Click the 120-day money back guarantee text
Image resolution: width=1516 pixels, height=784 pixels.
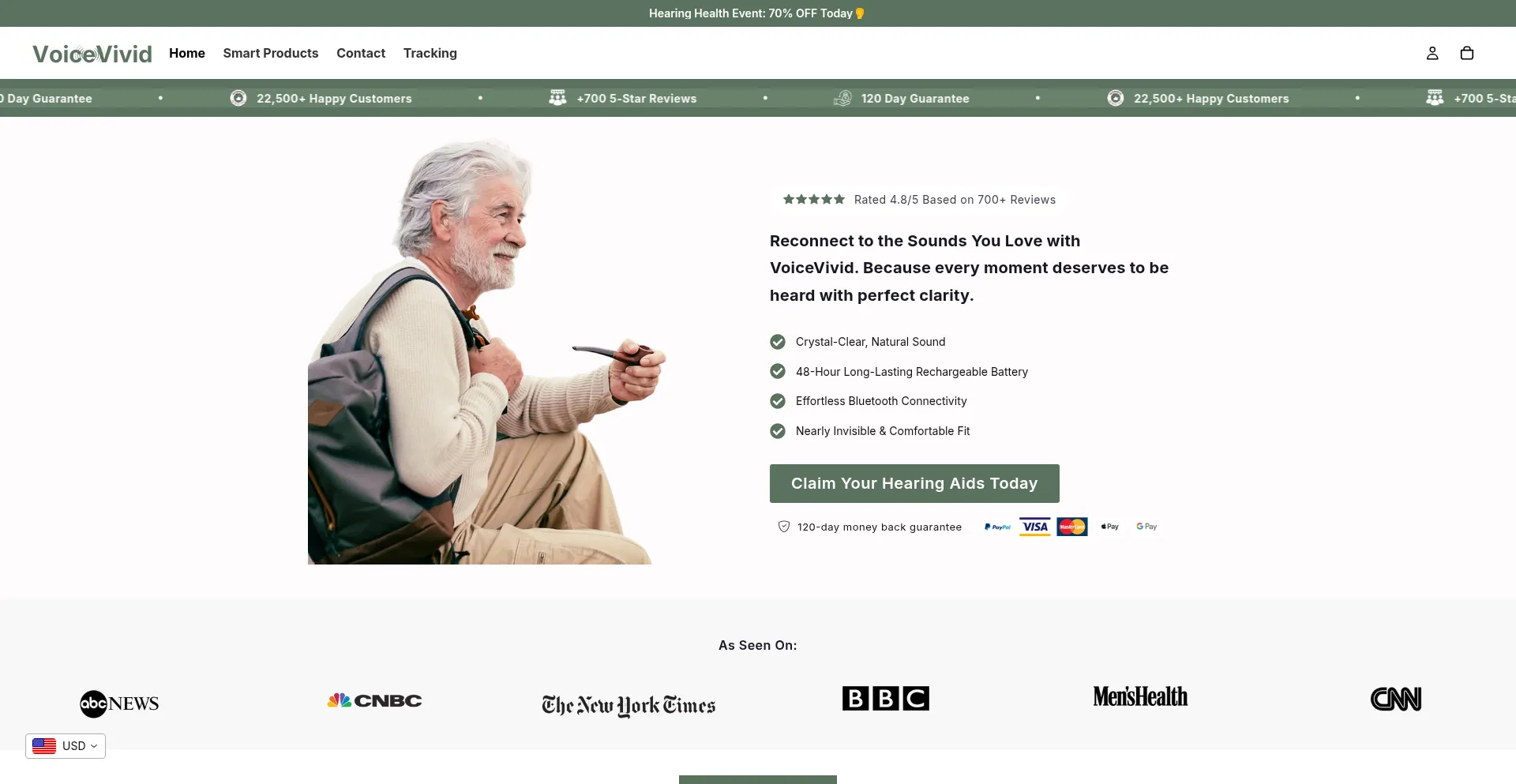(x=880, y=527)
